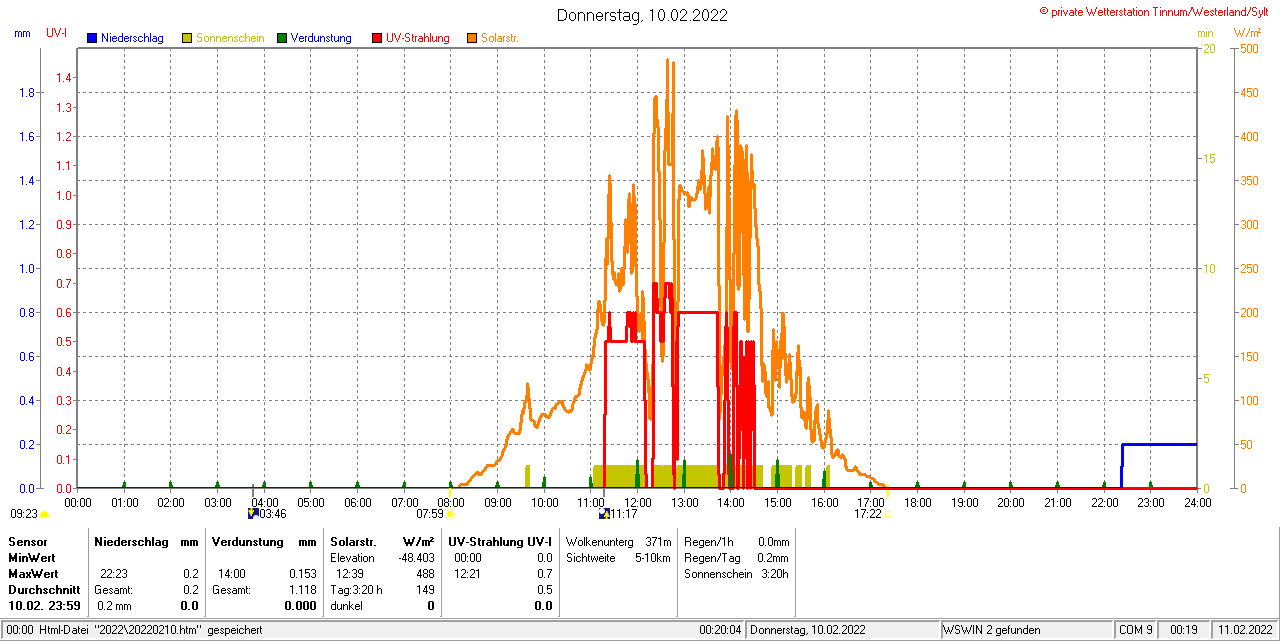Click the Solarstr. max time 12:39

[x=350, y=574]
